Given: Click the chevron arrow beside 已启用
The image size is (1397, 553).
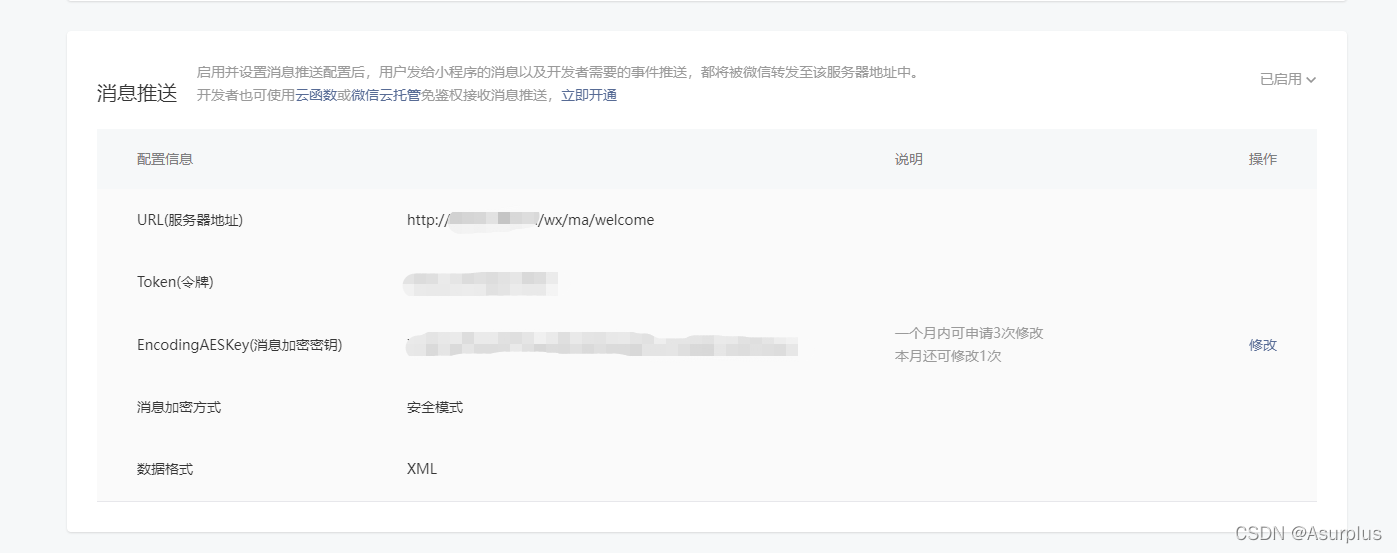Looking at the screenshot, I should (x=1311, y=80).
